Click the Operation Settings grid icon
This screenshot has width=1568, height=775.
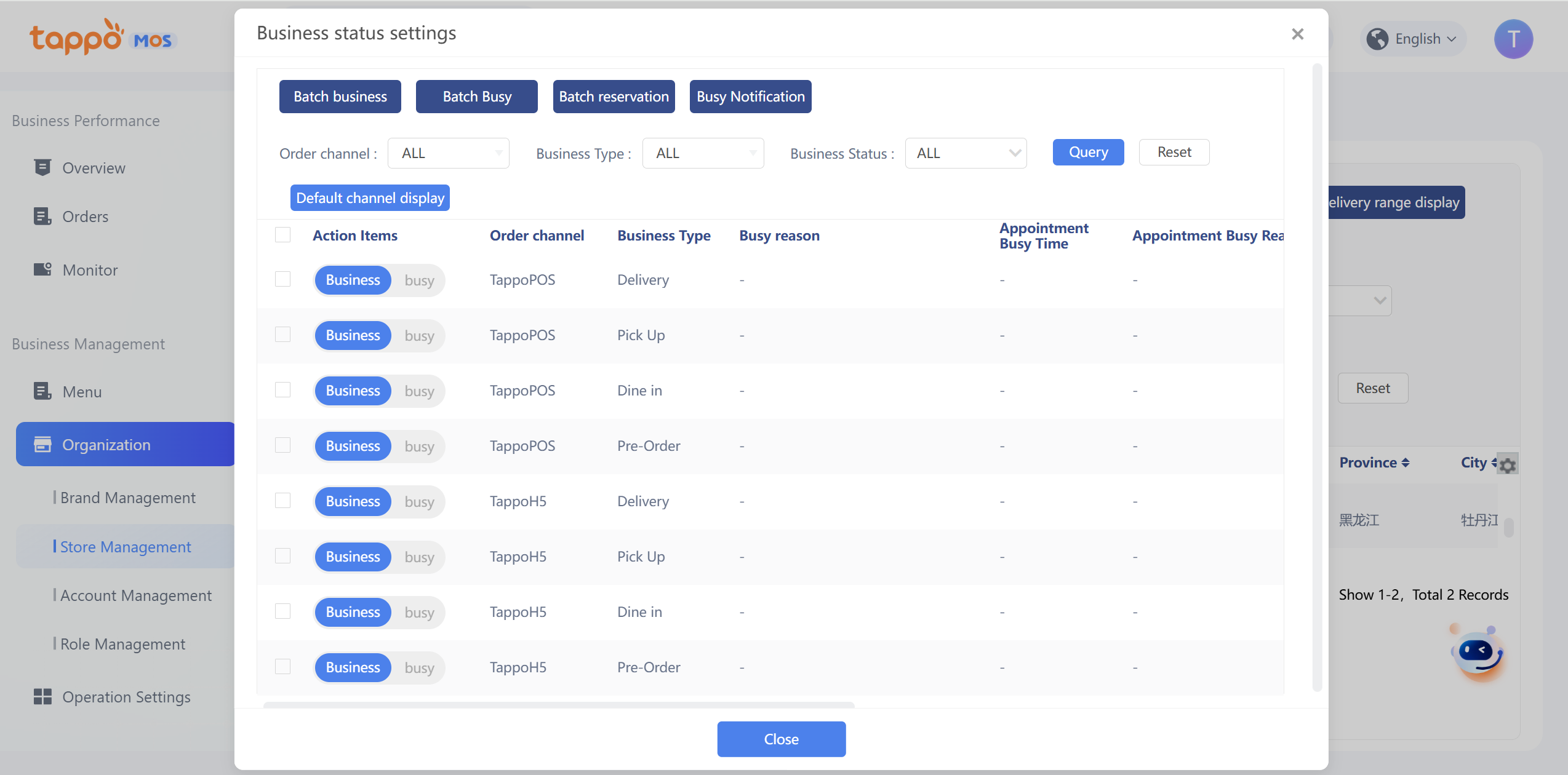[x=42, y=696]
